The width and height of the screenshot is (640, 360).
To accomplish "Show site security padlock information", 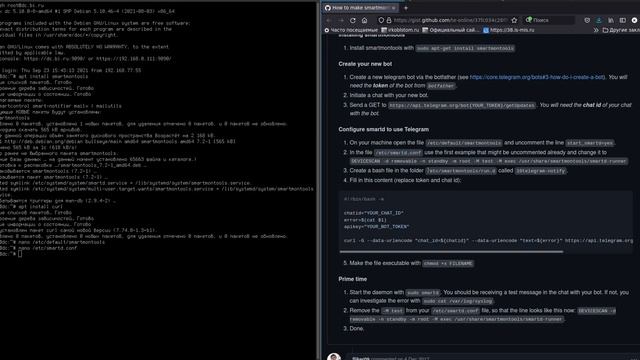I will tap(389, 20).
